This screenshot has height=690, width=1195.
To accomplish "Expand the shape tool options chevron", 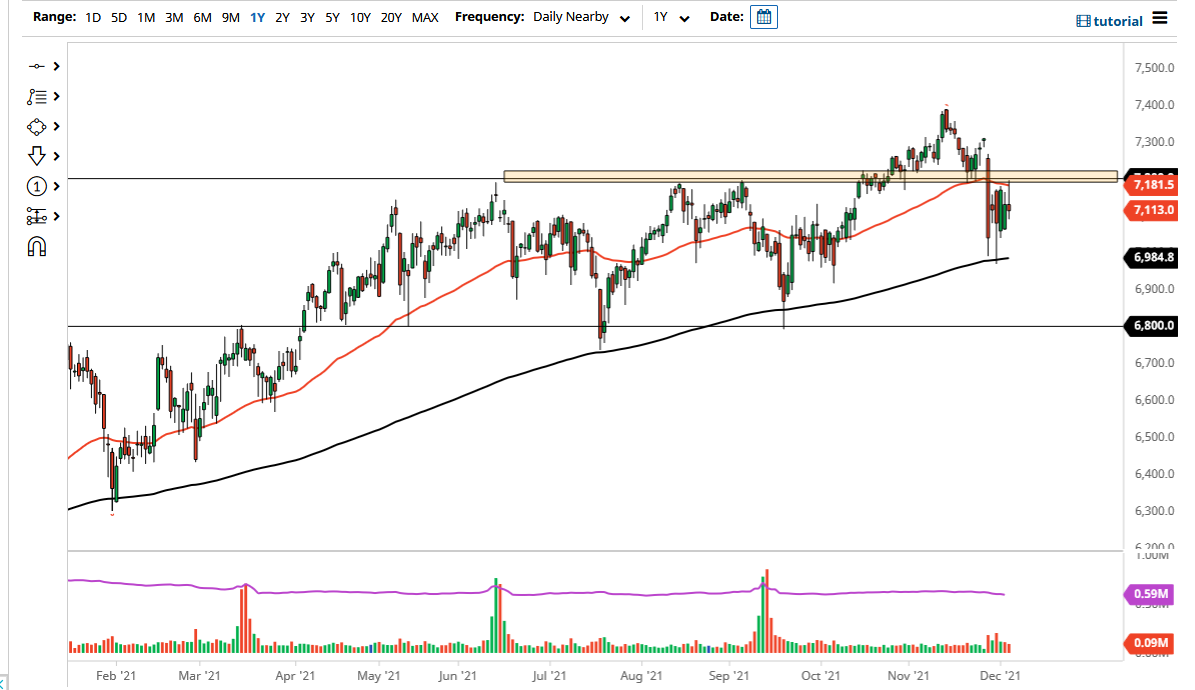I will pyautogui.click(x=57, y=126).
